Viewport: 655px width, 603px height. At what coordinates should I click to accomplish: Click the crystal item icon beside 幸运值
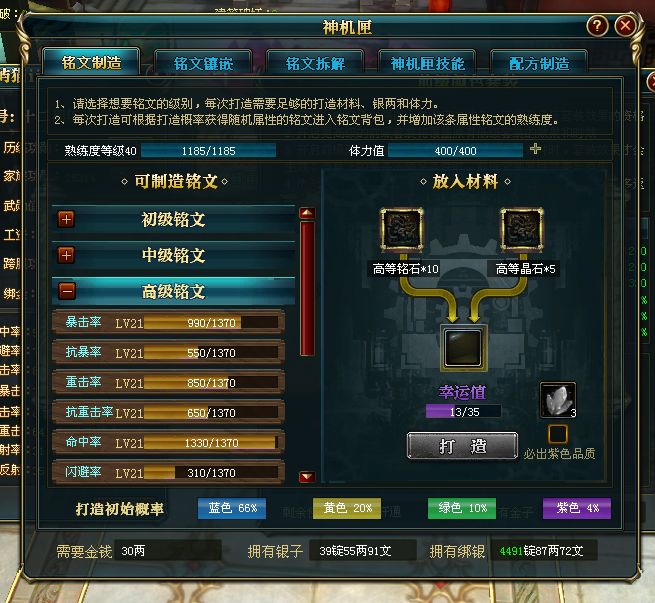pyautogui.click(x=558, y=400)
